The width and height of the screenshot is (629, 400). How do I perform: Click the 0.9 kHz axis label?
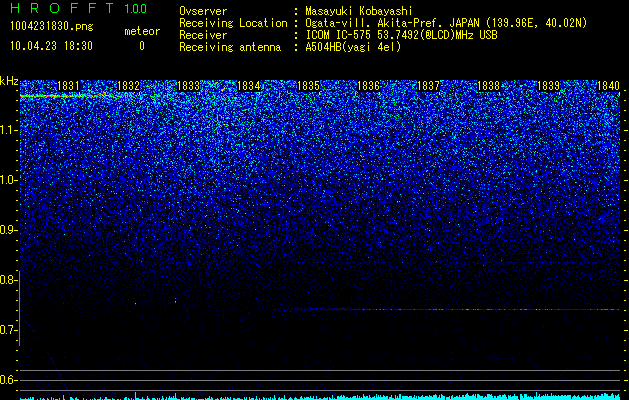(x=8, y=230)
